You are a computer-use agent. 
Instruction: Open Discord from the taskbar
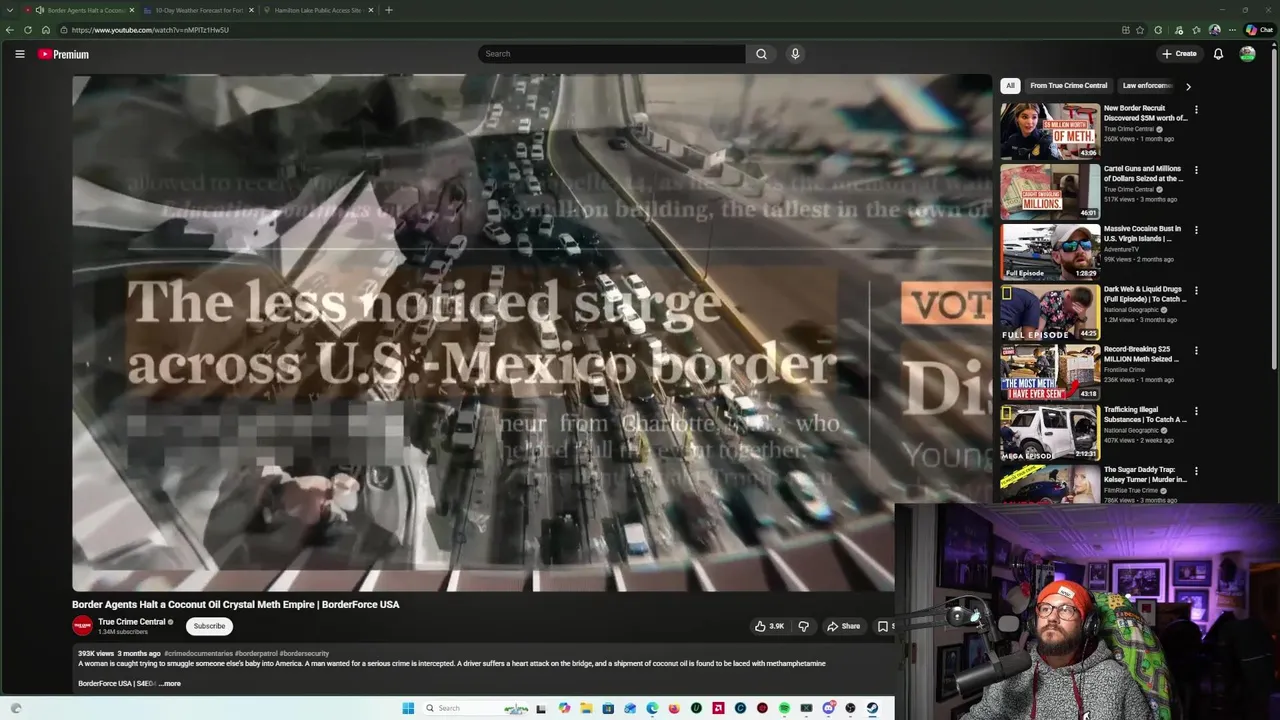coord(828,708)
